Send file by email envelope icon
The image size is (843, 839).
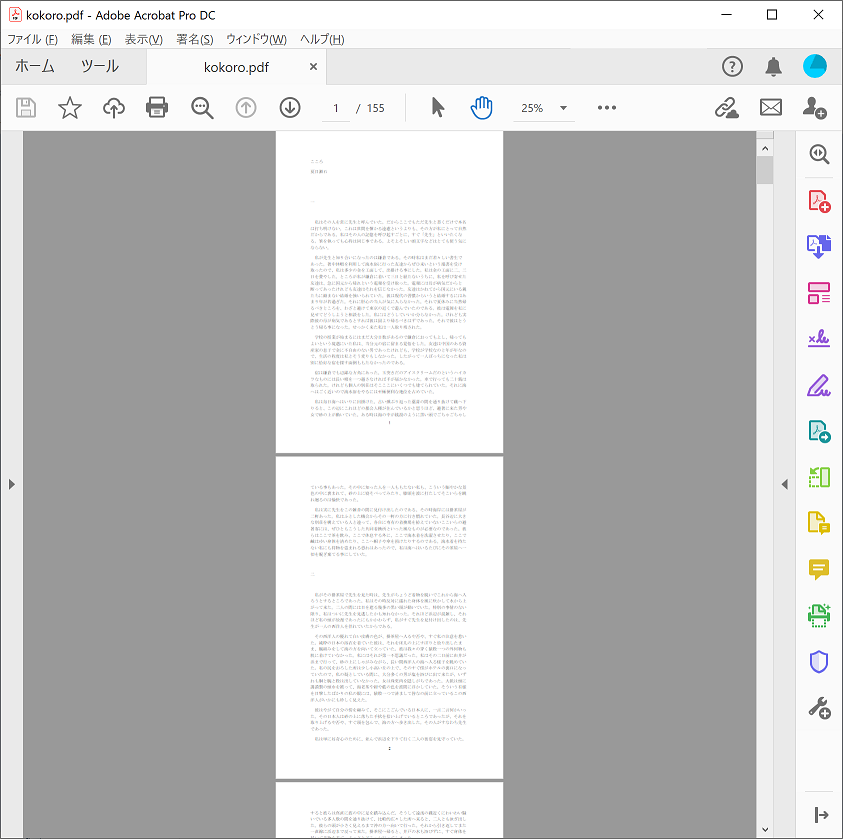(771, 107)
